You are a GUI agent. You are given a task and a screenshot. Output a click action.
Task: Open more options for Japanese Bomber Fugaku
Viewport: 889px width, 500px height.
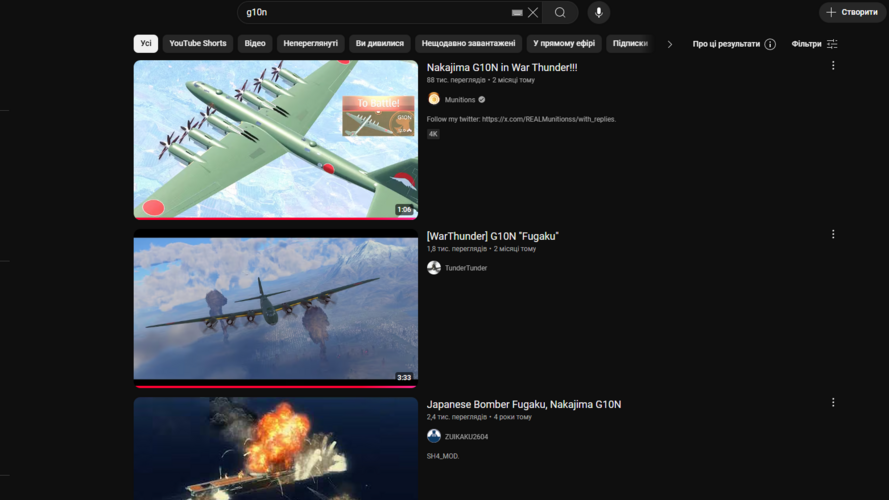[x=833, y=402]
